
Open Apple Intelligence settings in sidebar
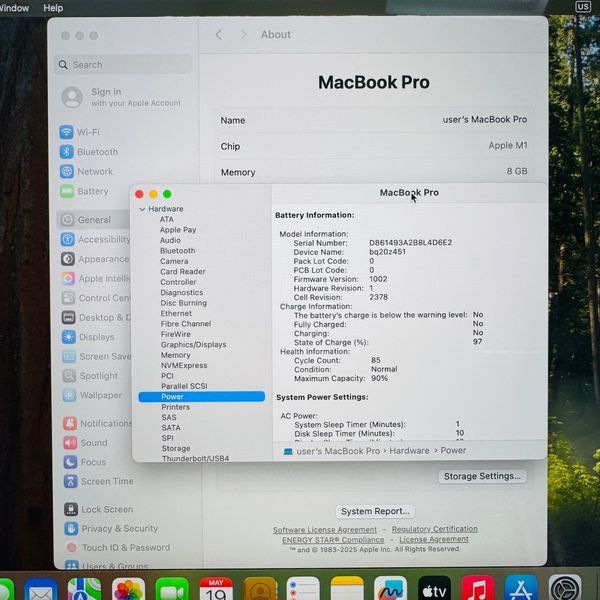(x=96, y=278)
